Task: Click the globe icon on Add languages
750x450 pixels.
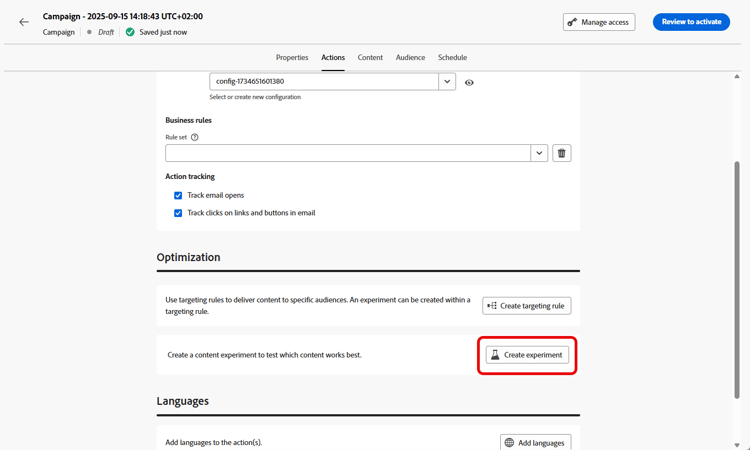Action: click(x=509, y=443)
